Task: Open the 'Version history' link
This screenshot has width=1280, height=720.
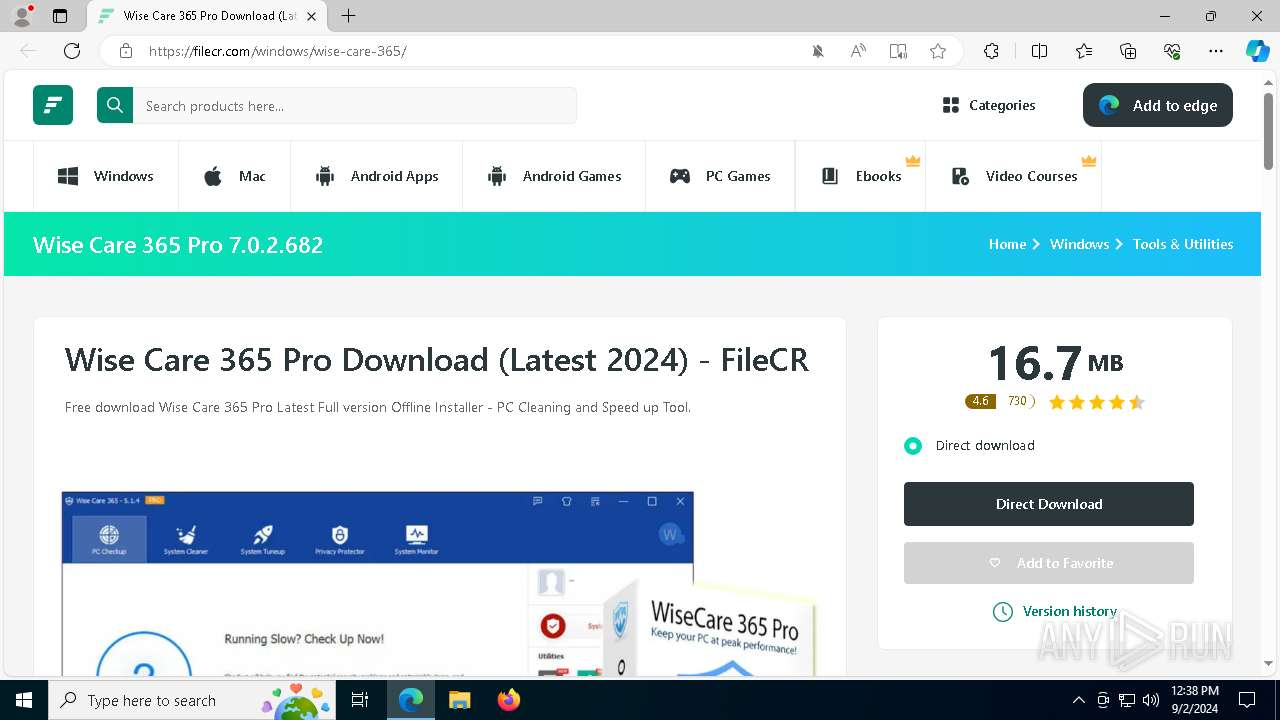Action: pos(1055,611)
